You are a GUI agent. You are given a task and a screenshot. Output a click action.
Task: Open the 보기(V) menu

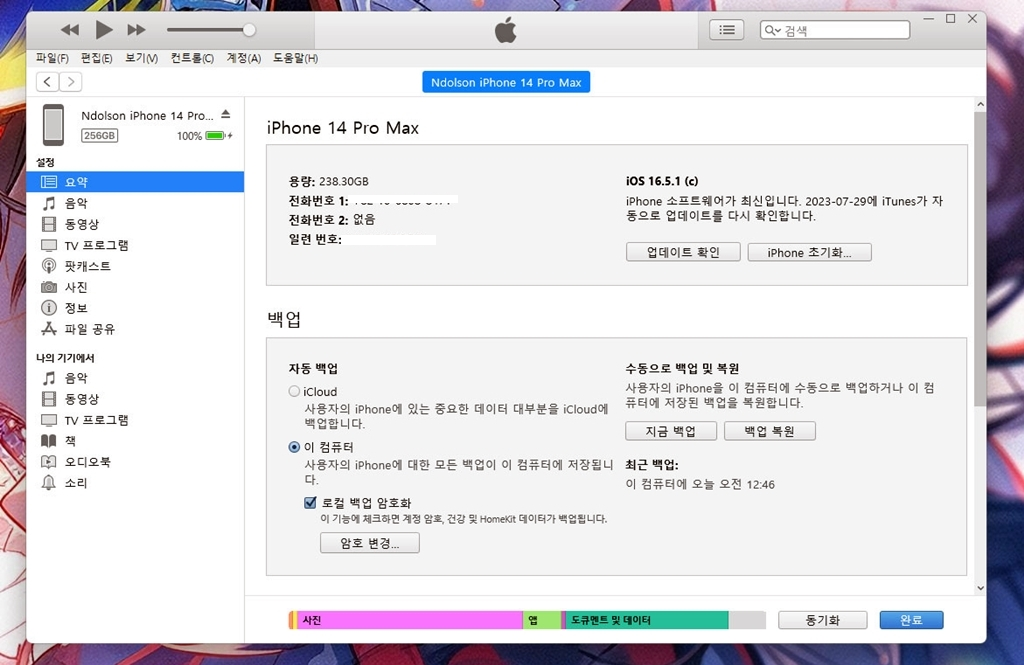pos(142,58)
